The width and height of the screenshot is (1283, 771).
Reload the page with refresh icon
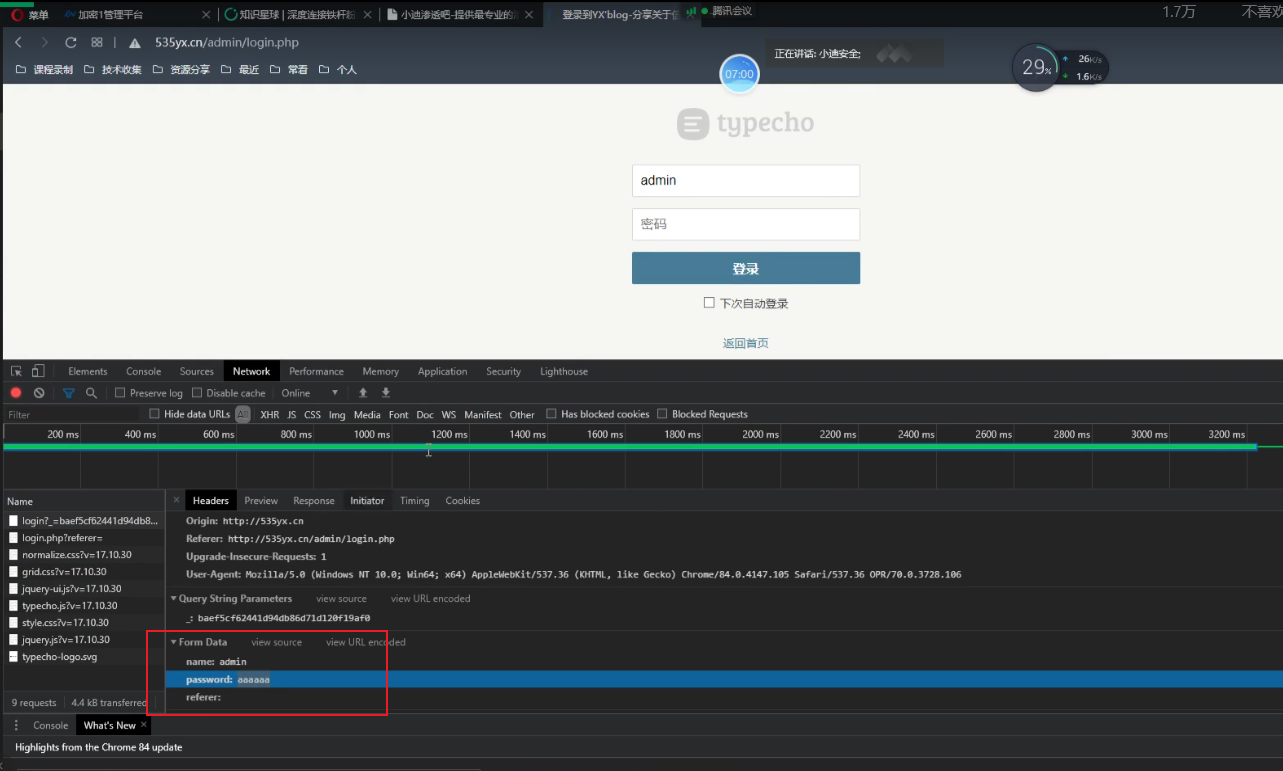[71, 43]
